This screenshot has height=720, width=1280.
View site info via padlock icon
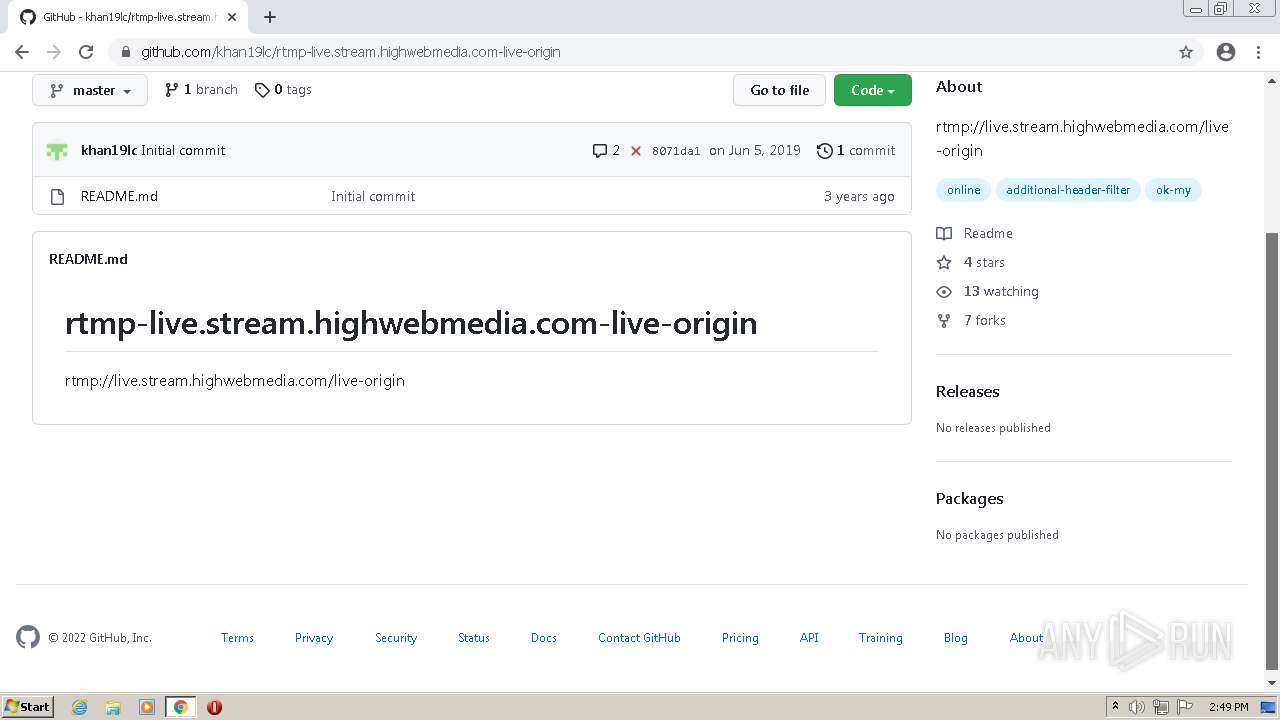(125, 52)
